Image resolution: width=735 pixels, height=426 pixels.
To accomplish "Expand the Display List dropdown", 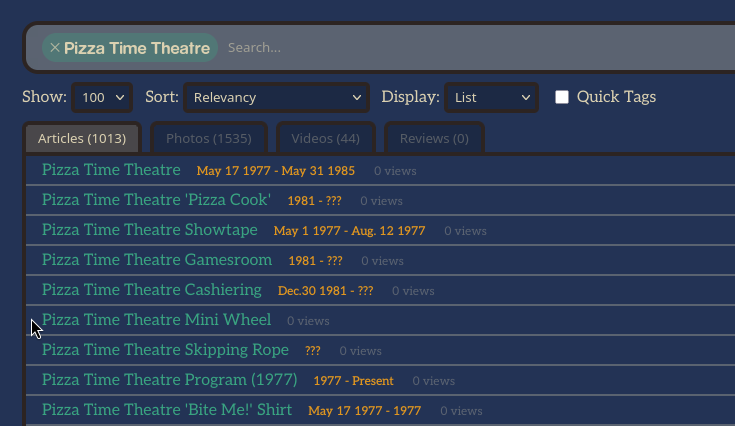I will pyautogui.click(x=491, y=97).
